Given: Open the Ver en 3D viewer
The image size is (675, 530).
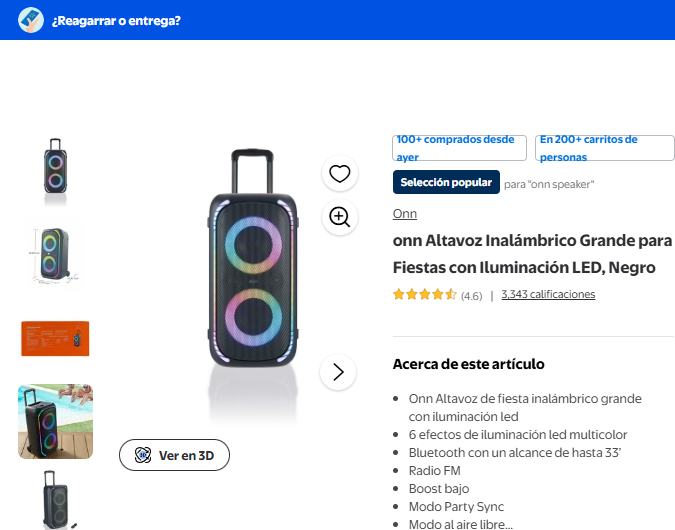Looking at the screenshot, I should coord(174,455).
